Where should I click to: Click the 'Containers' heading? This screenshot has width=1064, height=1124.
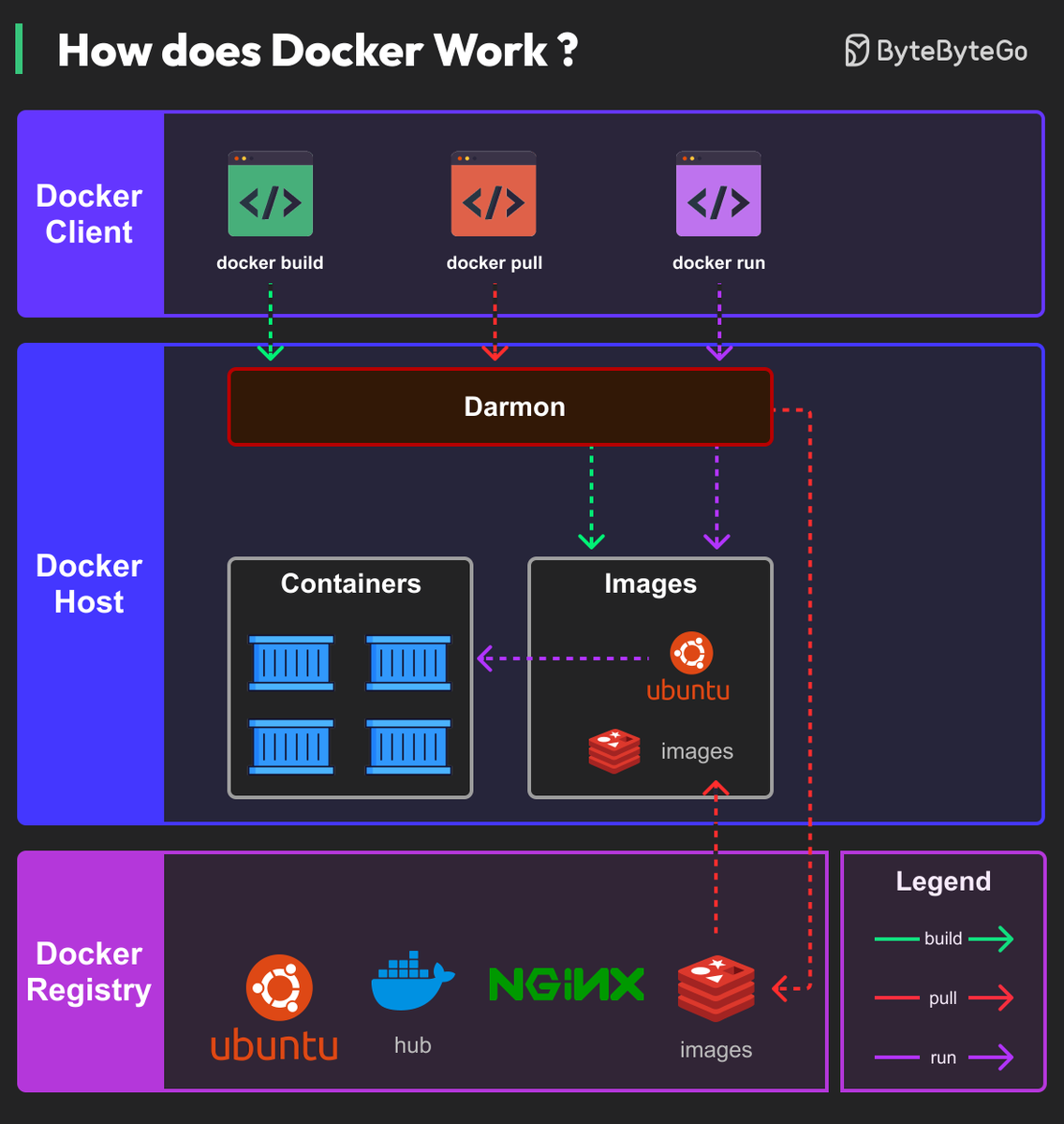pyautogui.click(x=351, y=584)
